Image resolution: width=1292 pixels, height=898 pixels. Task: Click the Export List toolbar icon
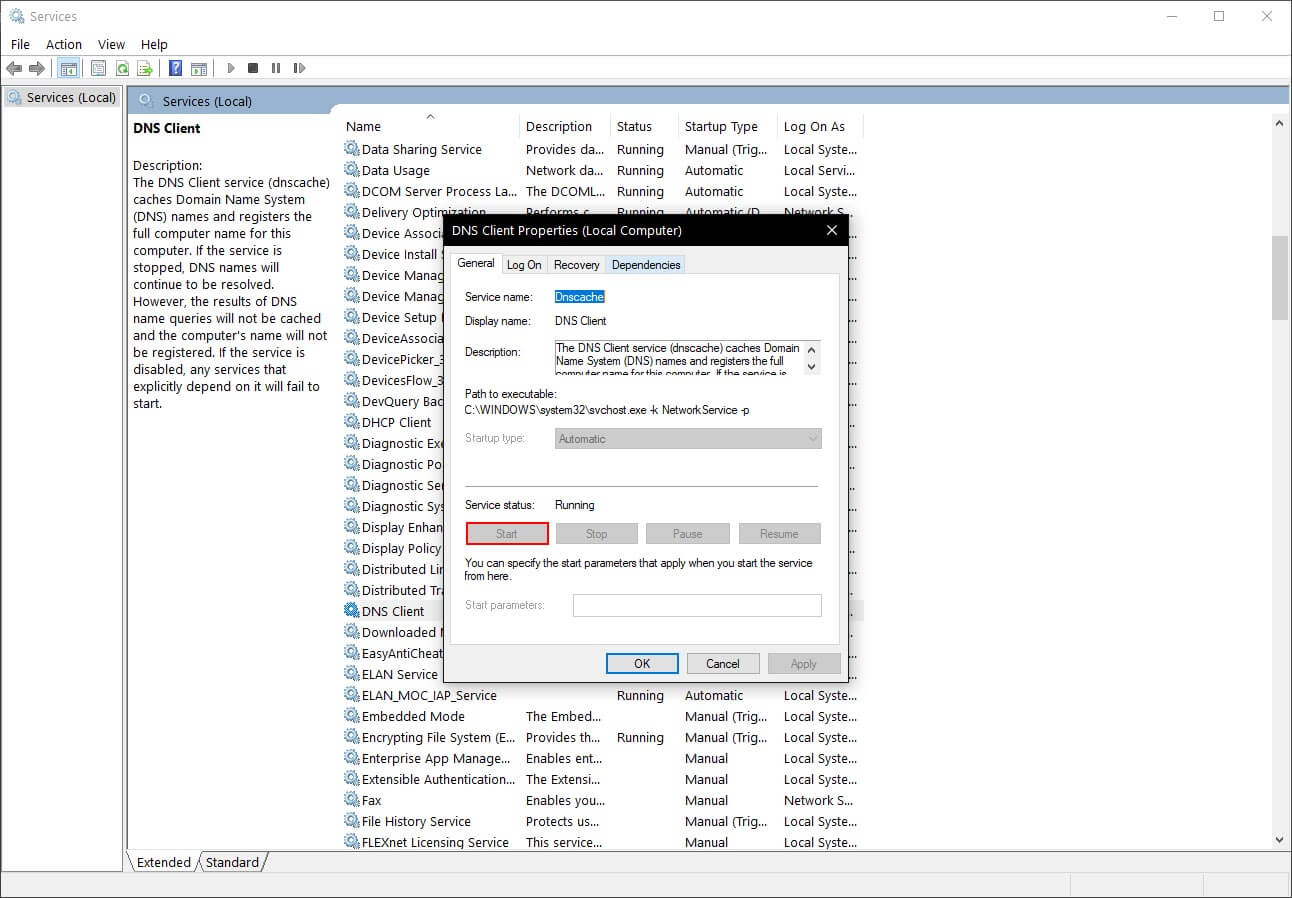(145, 68)
